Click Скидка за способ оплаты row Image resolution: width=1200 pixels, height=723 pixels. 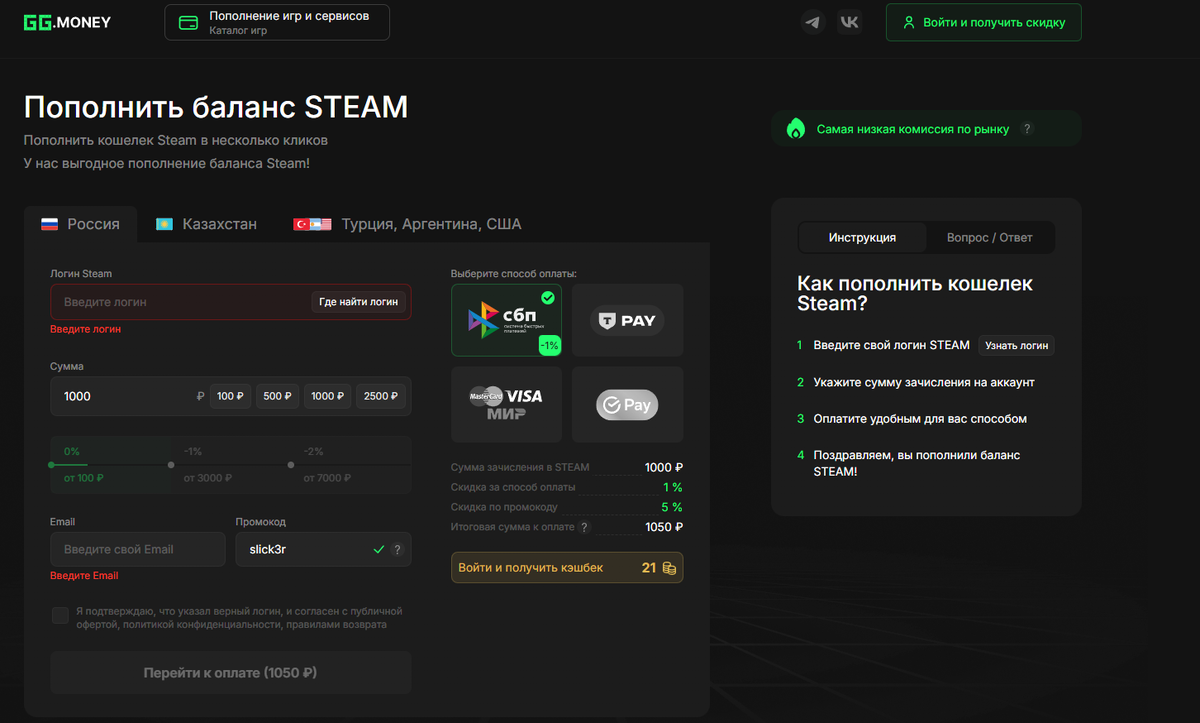pos(567,487)
